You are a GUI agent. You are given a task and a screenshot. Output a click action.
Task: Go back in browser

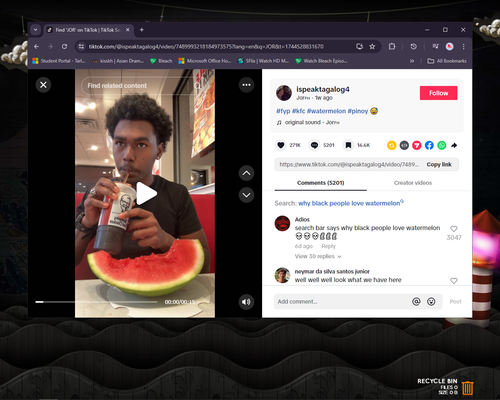point(37,46)
